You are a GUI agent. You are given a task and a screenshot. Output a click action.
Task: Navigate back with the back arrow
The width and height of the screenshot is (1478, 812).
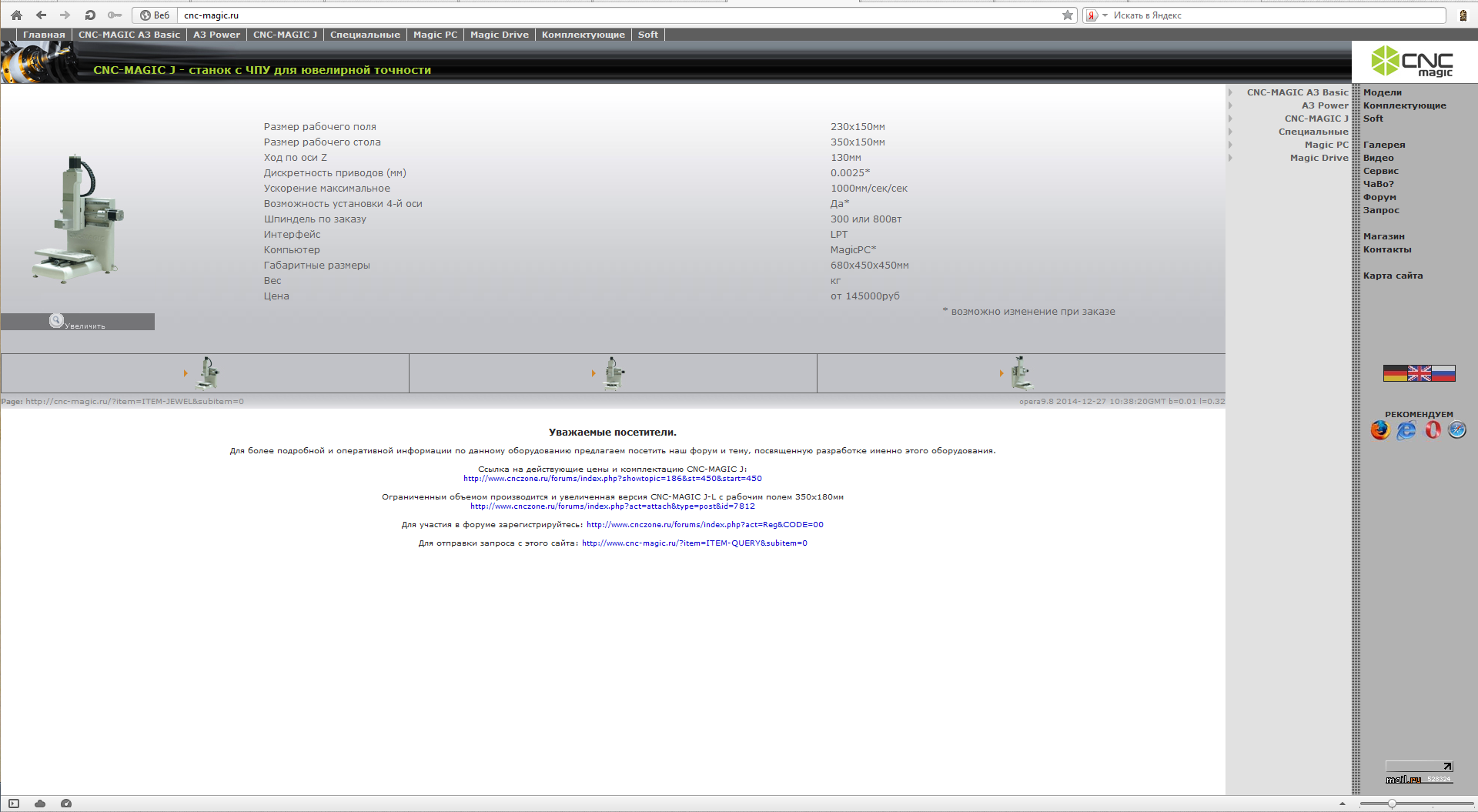(42, 15)
